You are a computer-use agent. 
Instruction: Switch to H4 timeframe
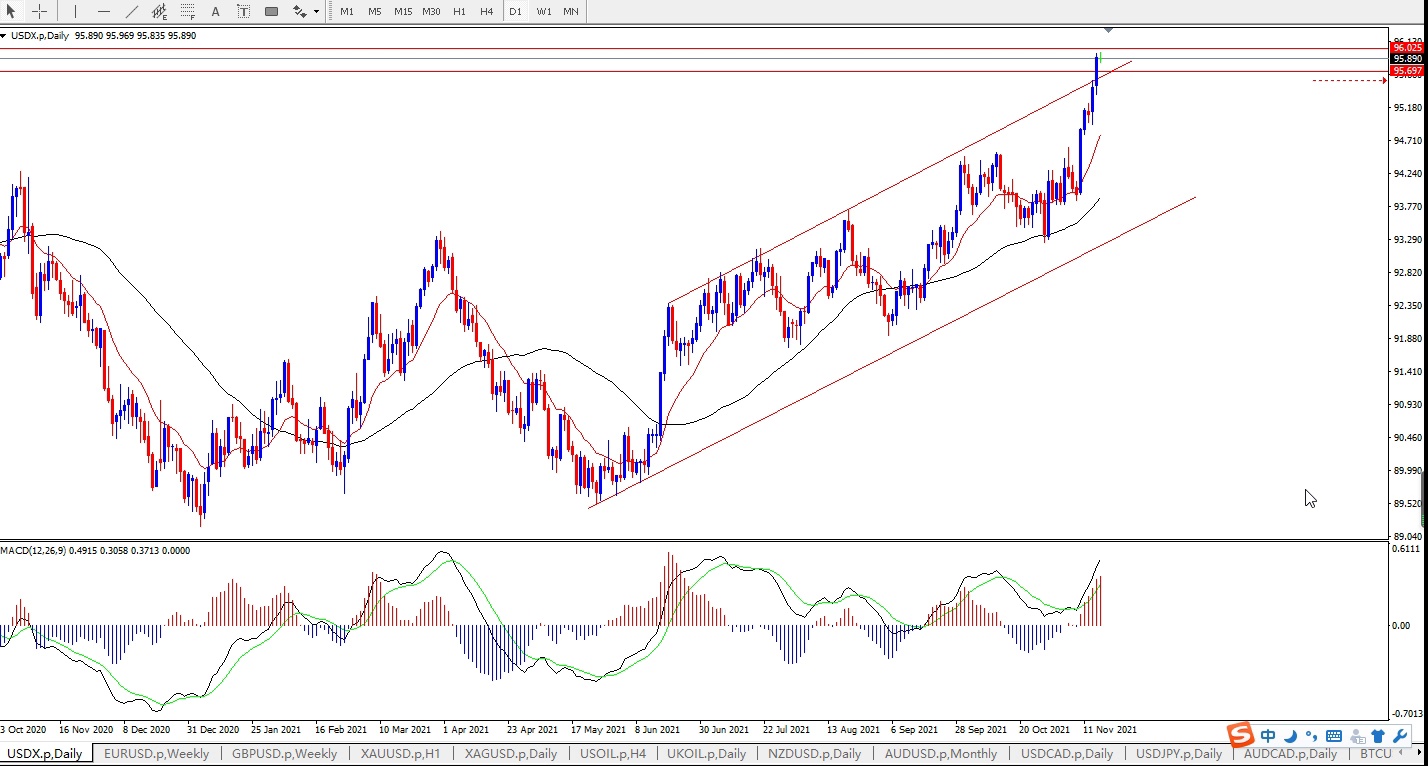487,11
